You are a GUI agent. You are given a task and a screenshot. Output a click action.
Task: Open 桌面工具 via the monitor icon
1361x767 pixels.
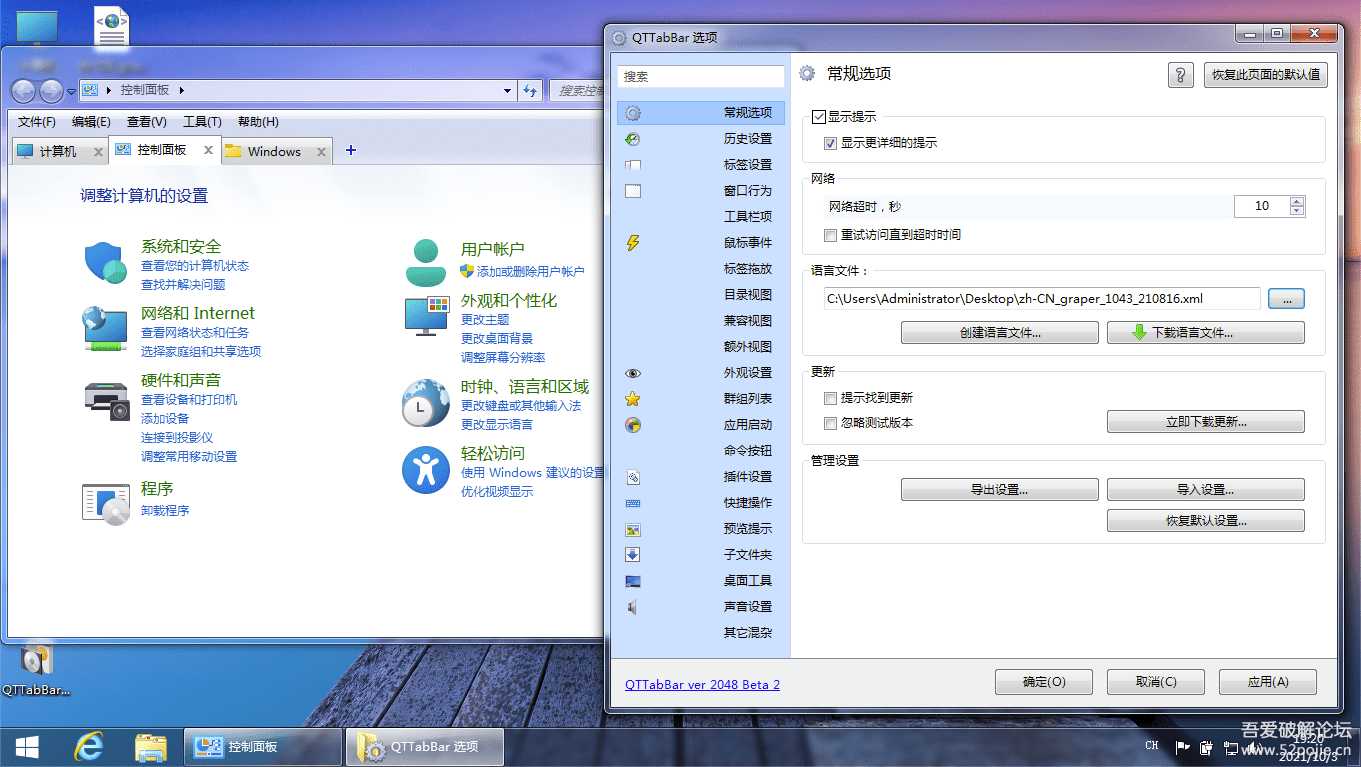click(x=632, y=580)
